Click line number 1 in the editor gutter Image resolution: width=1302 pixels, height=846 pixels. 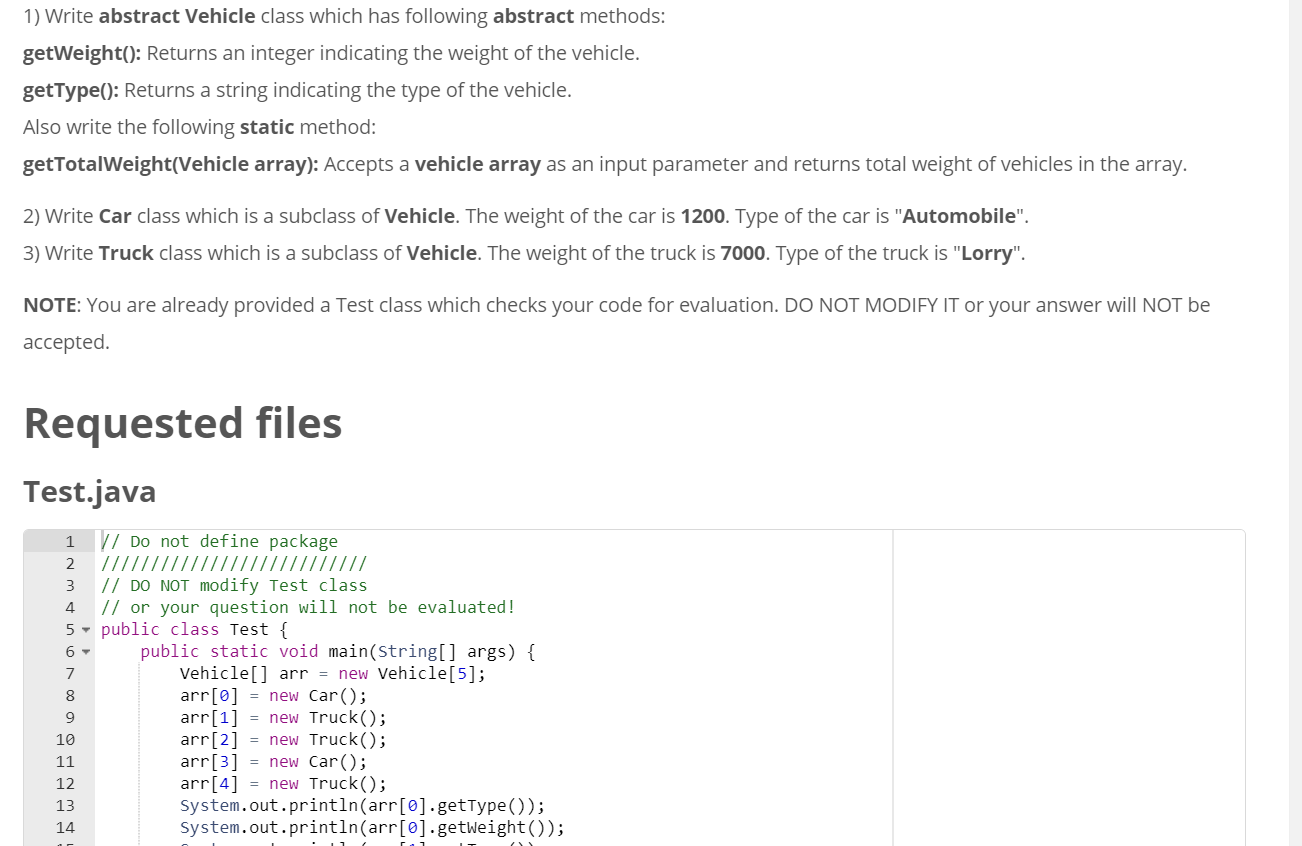click(x=69, y=541)
